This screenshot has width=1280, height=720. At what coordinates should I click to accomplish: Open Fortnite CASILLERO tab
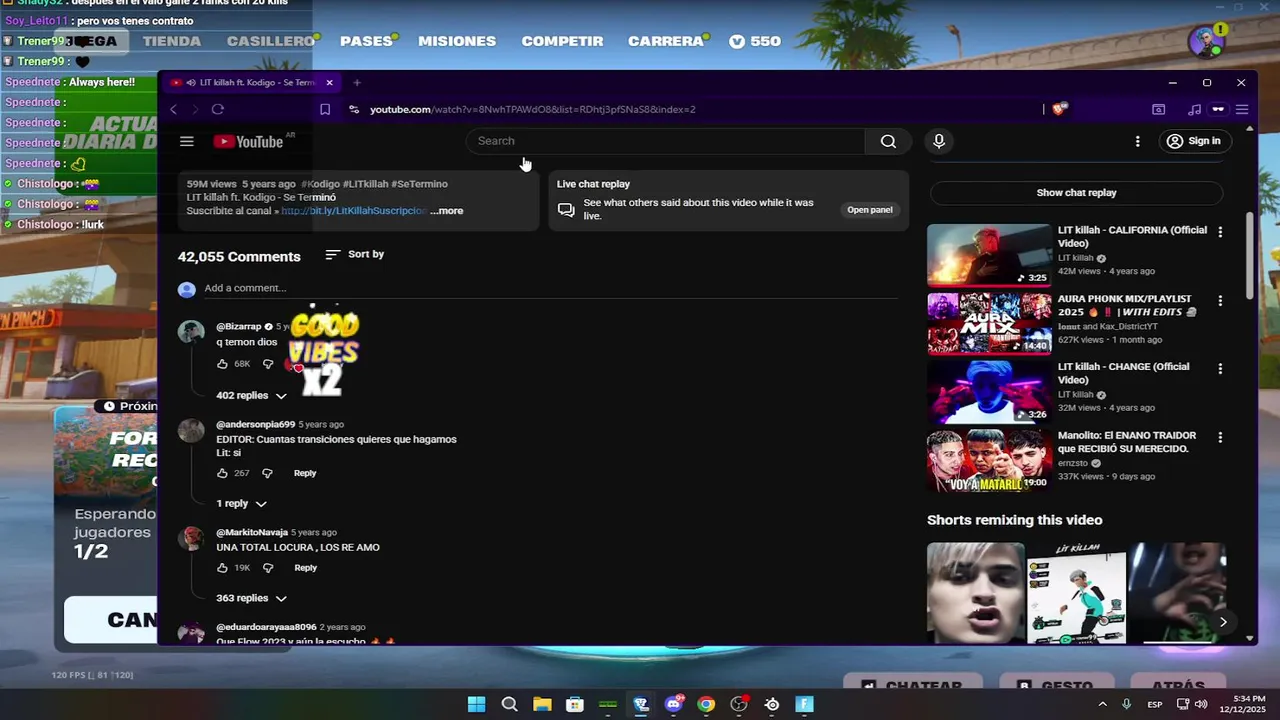pos(271,41)
